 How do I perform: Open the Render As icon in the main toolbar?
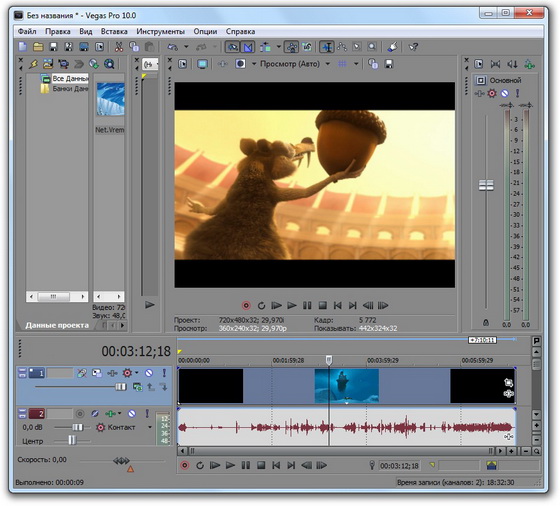[84, 46]
